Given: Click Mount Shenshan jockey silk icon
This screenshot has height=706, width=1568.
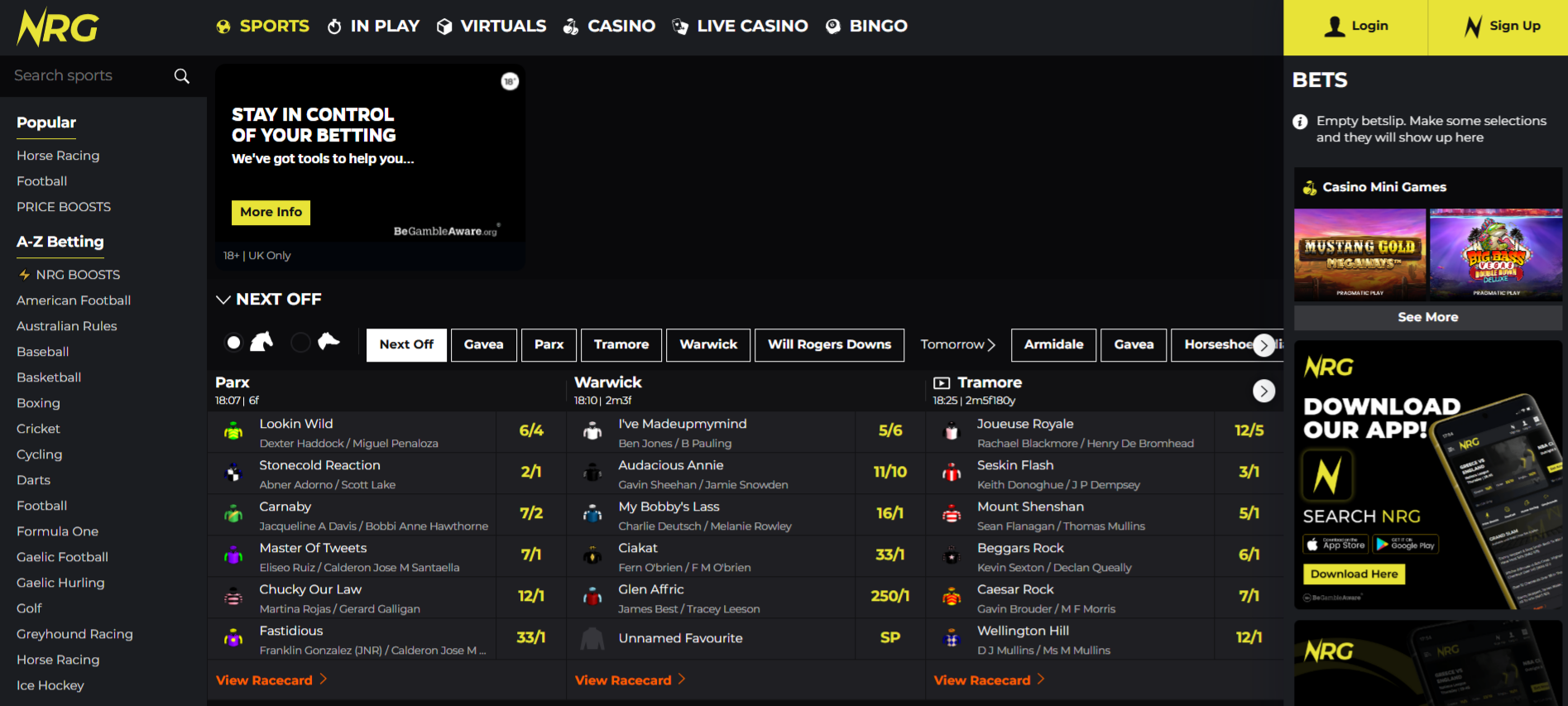Looking at the screenshot, I should pos(952,514).
